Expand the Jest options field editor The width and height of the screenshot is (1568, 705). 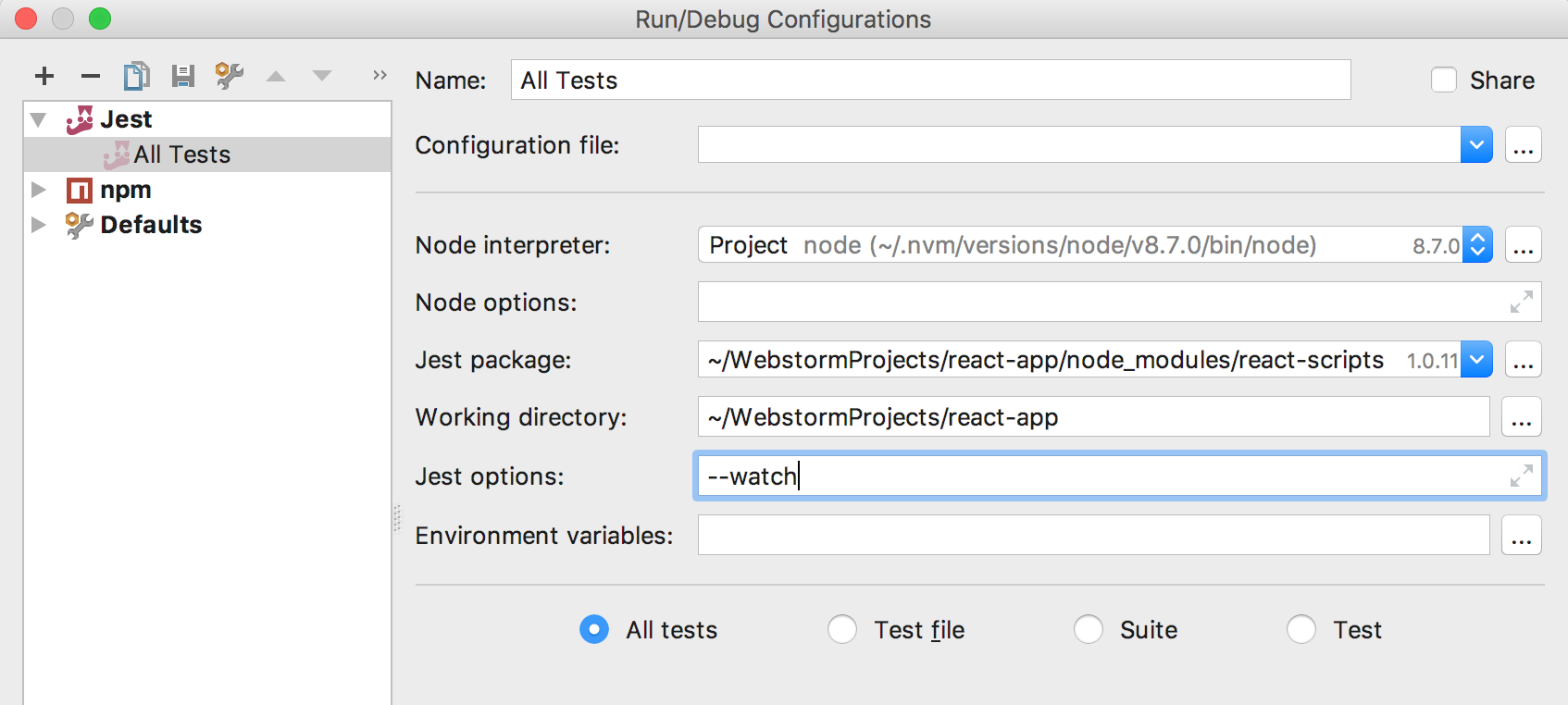[1521, 476]
